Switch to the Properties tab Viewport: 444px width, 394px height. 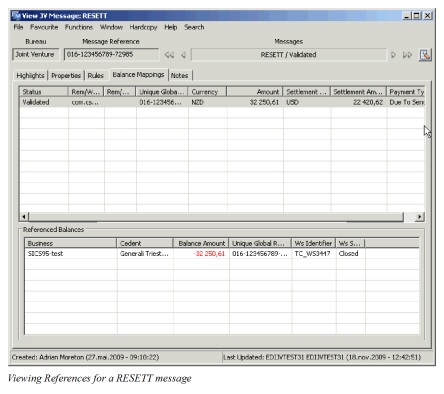pyautogui.click(x=66, y=76)
